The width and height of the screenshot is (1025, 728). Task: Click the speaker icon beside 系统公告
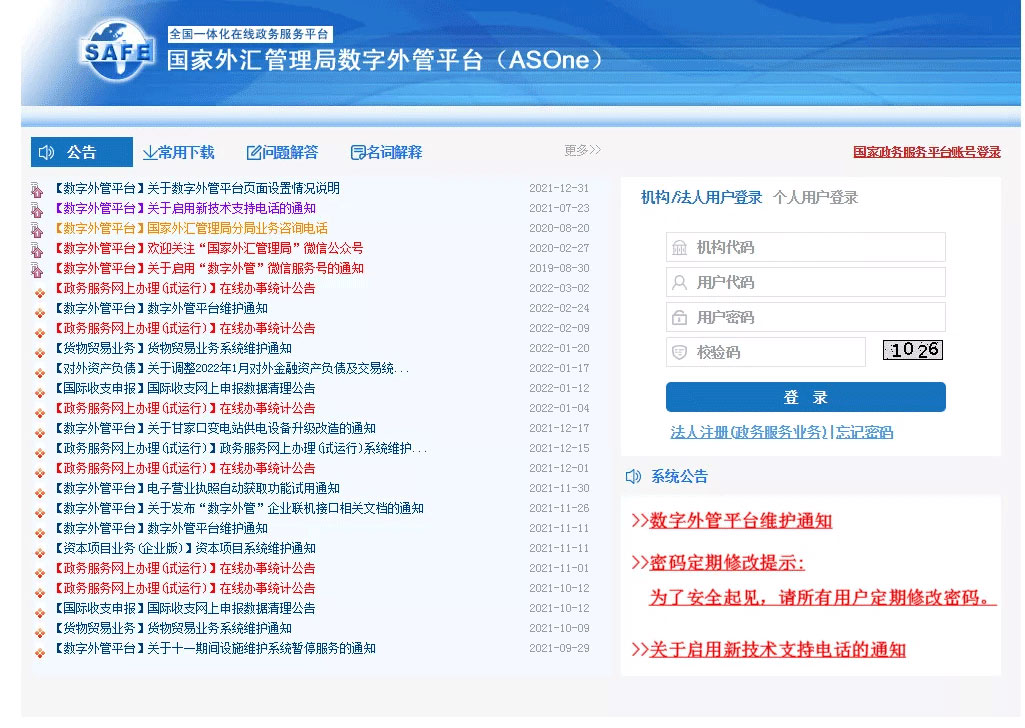pyautogui.click(x=633, y=476)
